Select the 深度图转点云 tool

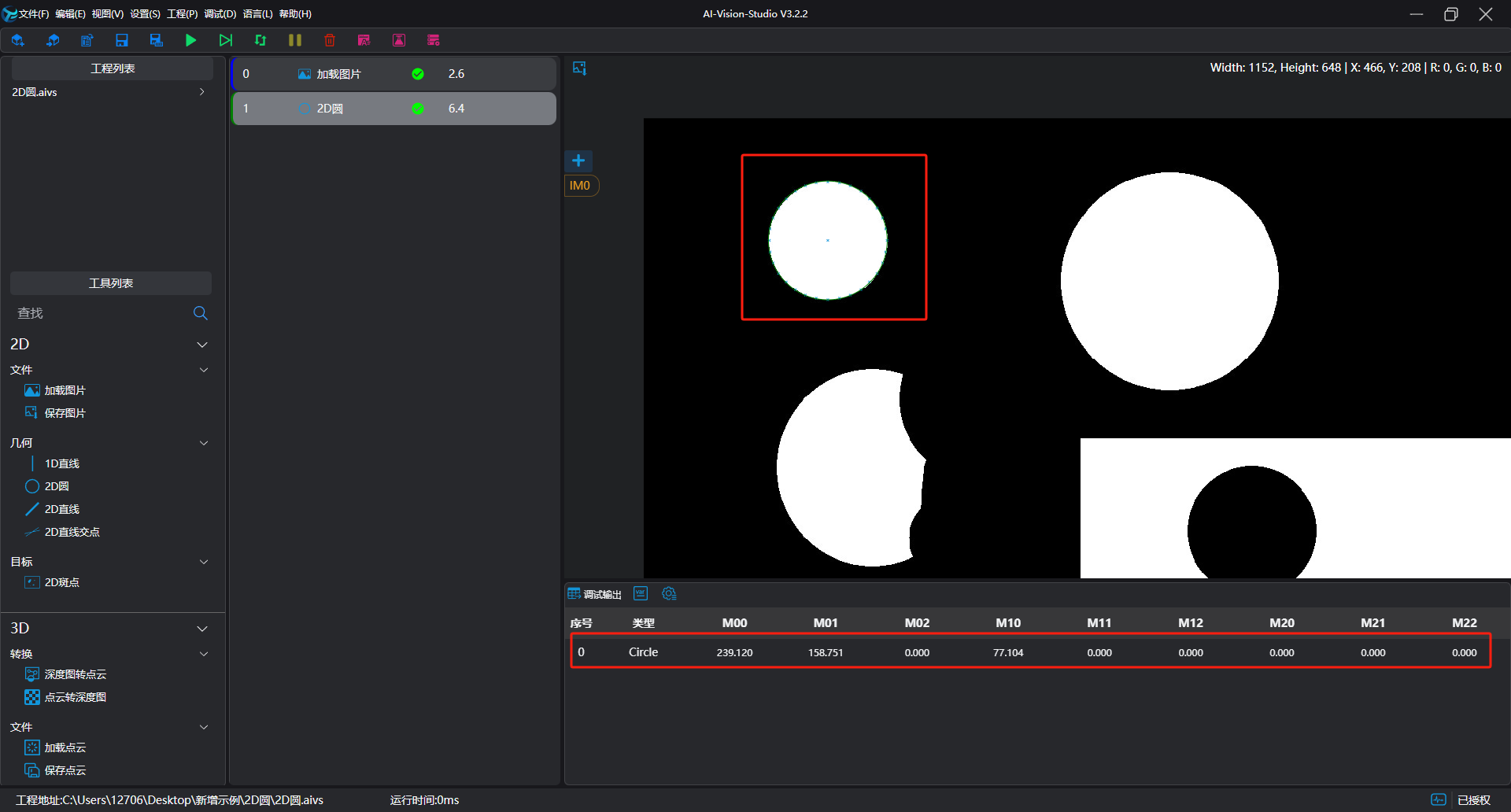65,674
